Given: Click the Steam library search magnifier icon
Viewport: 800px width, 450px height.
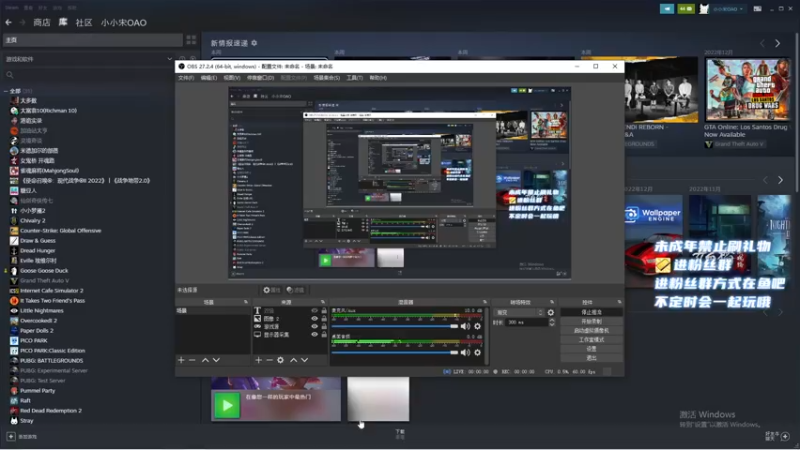Looking at the screenshot, I should tap(10, 75).
